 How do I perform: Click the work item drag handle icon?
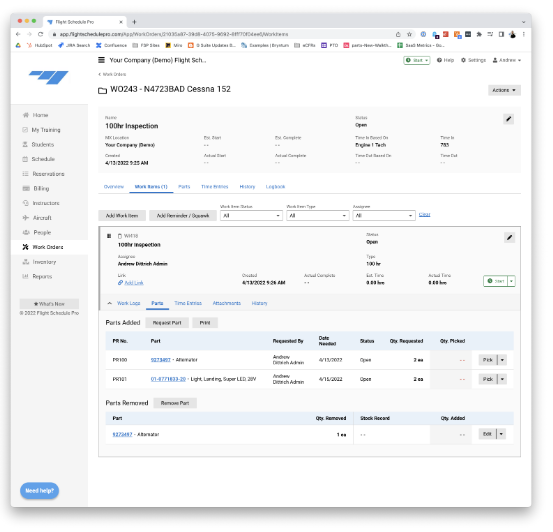[109, 236]
